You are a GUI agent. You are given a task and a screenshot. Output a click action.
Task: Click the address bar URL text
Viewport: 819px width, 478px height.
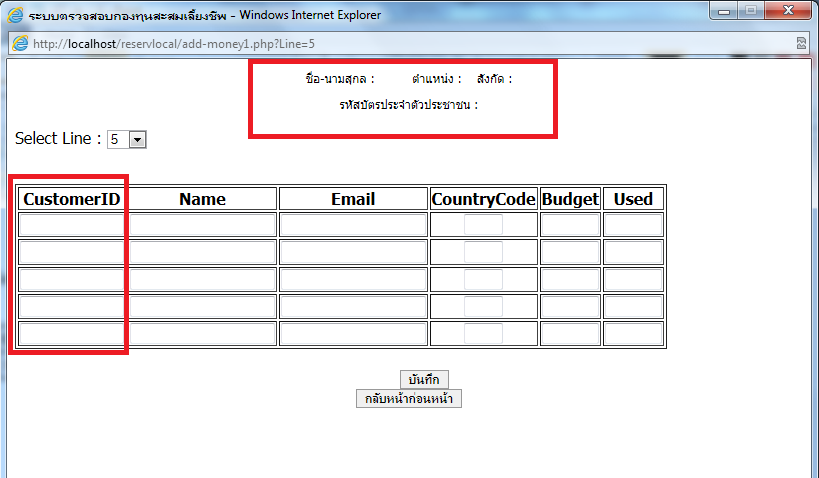point(174,44)
